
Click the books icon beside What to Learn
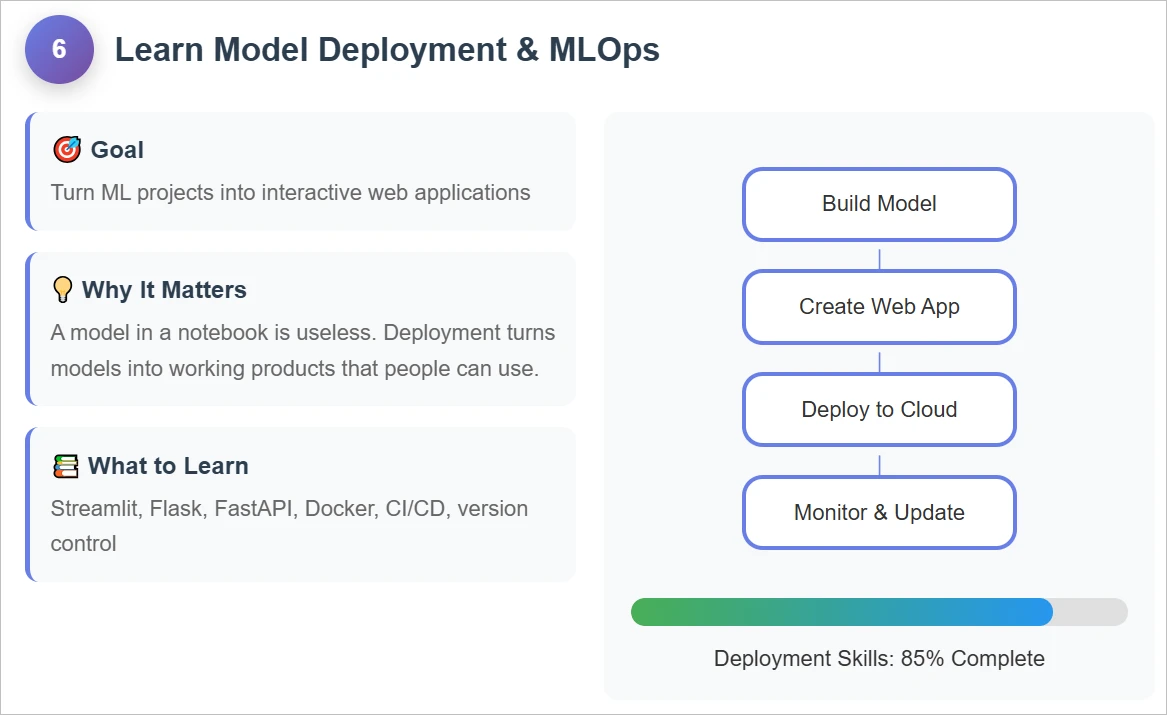tap(65, 466)
